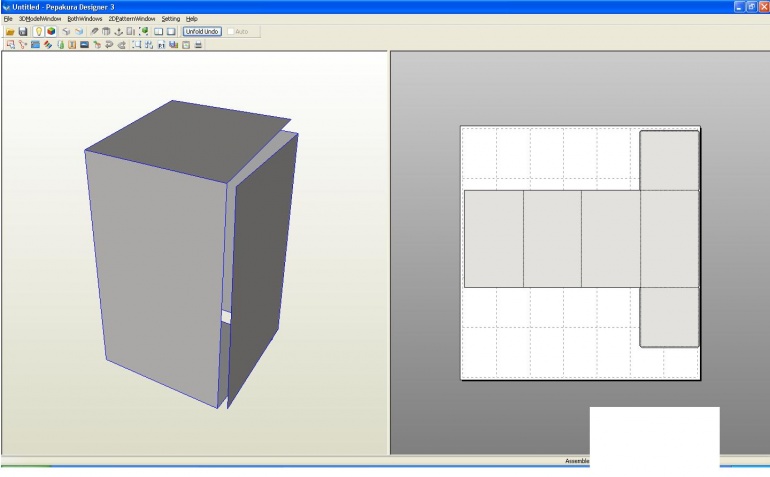
Task: Click the gray arrow icon beside the curved arrow
Action: [121, 45]
